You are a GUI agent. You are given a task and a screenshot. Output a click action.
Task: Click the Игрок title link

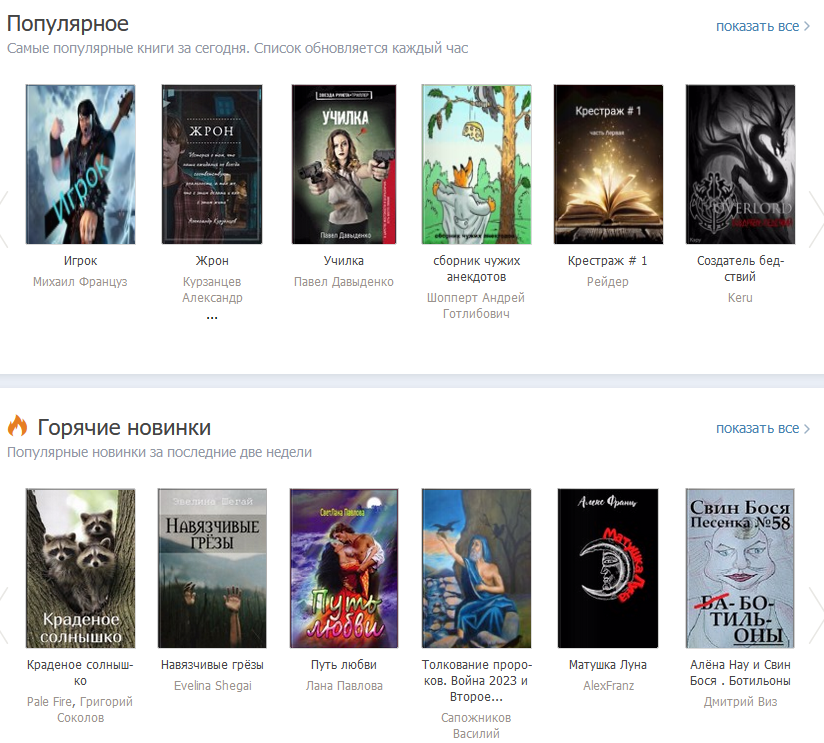point(80,261)
